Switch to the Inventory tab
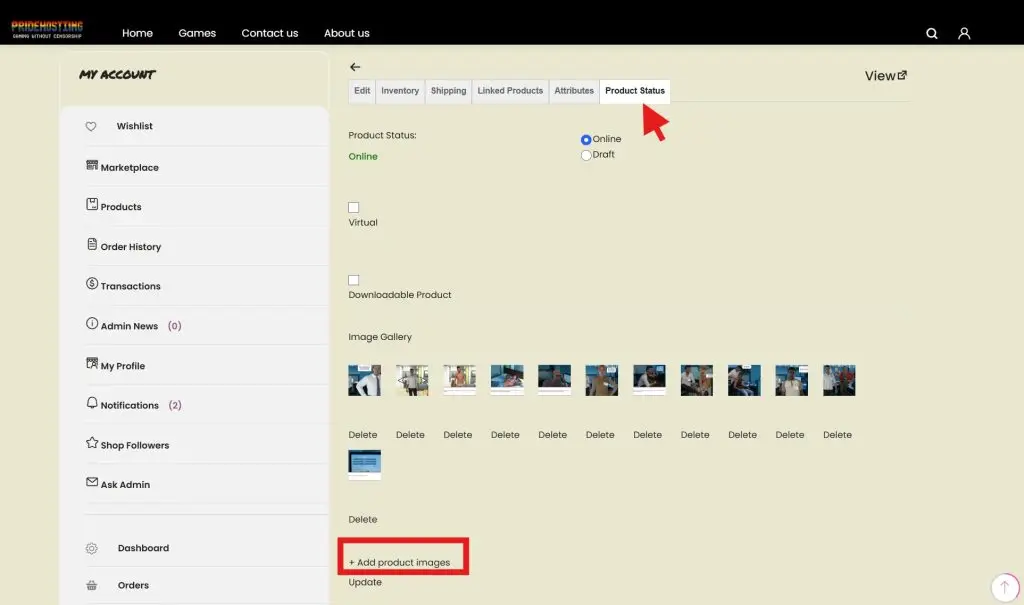Viewport: 1024px width, 605px height. click(x=400, y=91)
